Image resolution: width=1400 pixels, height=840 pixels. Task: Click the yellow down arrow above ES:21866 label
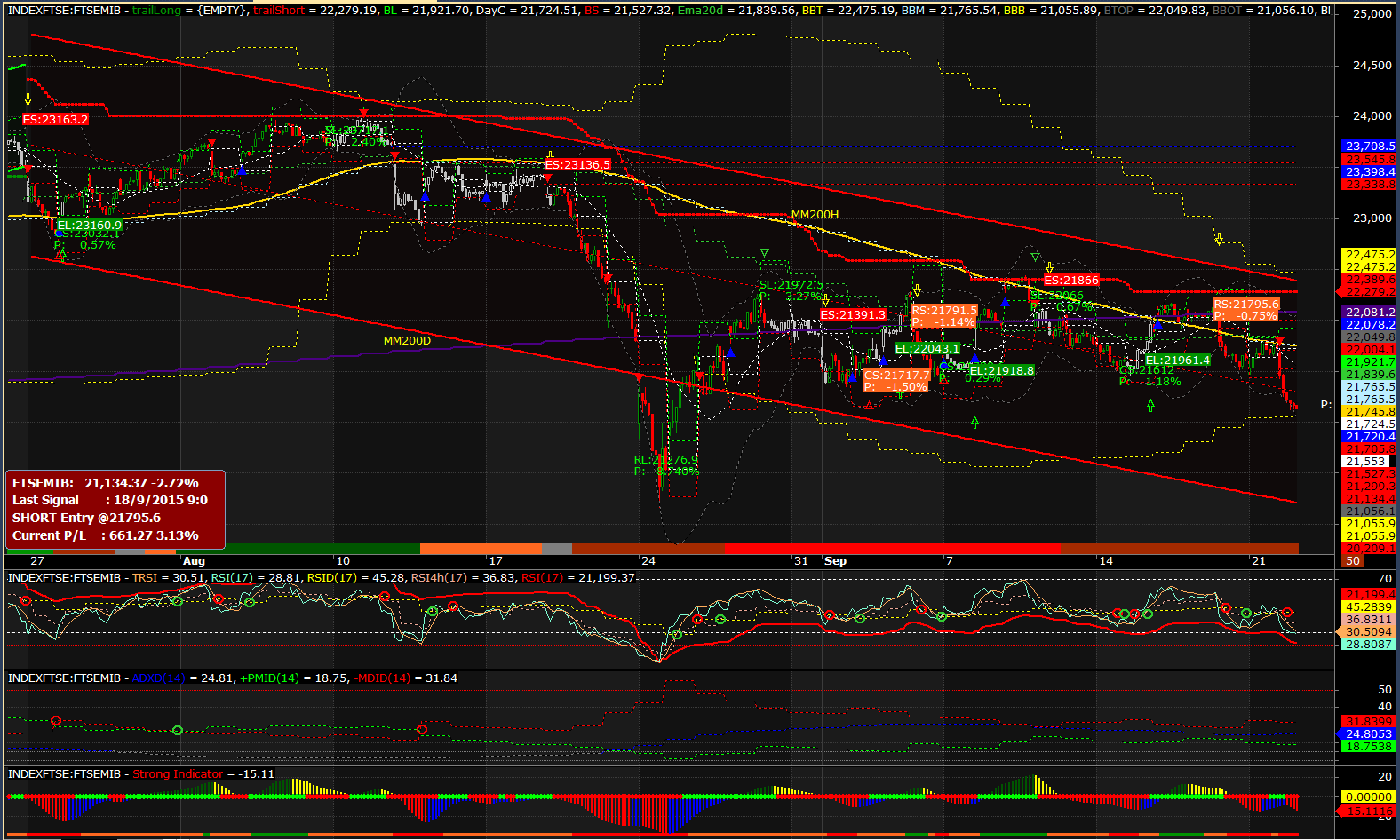point(1049,267)
